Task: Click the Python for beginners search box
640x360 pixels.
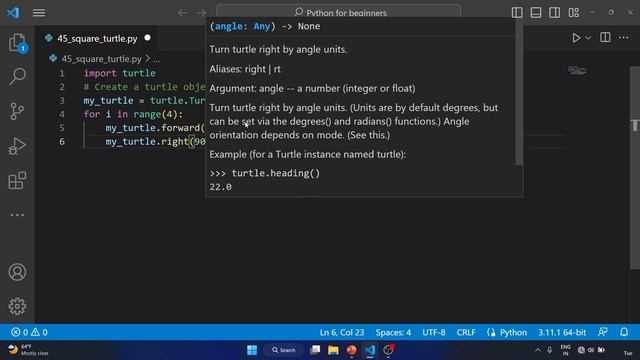Action: (x=339, y=11)
